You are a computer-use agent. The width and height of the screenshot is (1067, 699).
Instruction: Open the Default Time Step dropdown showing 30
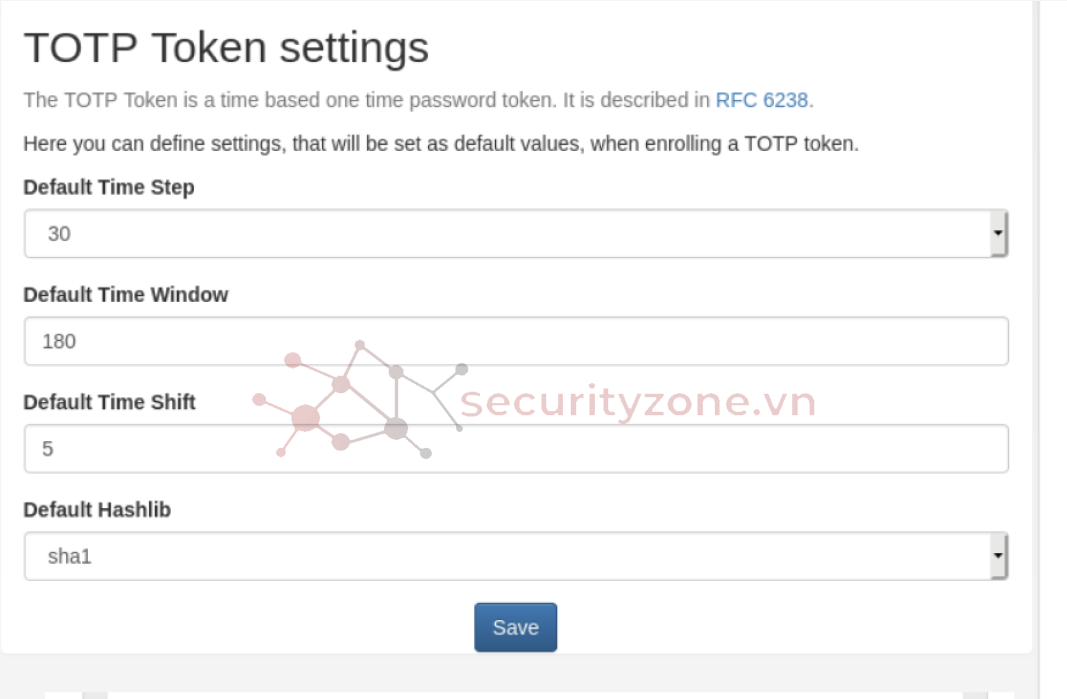(515, 234)
